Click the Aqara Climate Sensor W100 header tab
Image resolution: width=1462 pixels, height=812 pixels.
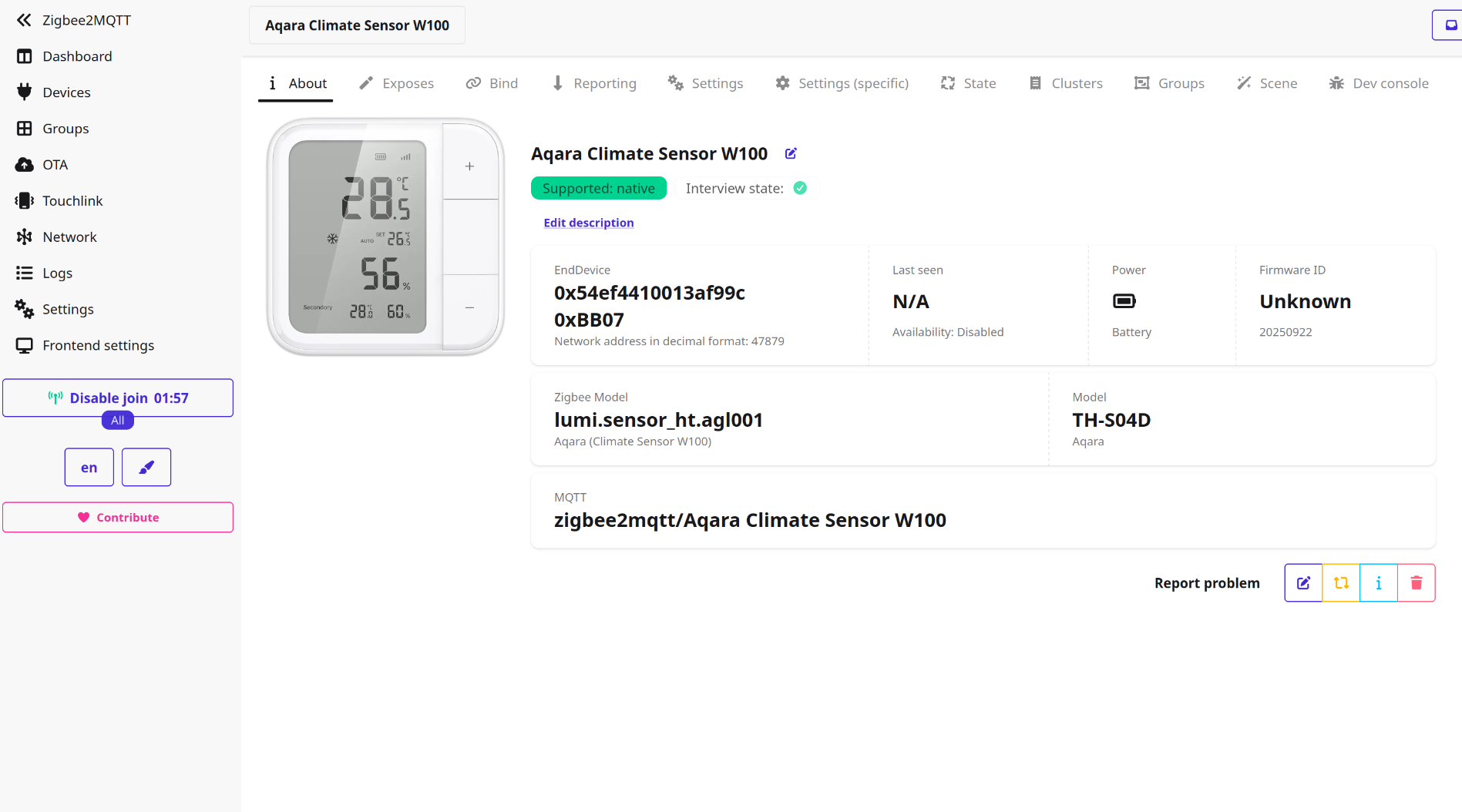(x=357, y=25)
